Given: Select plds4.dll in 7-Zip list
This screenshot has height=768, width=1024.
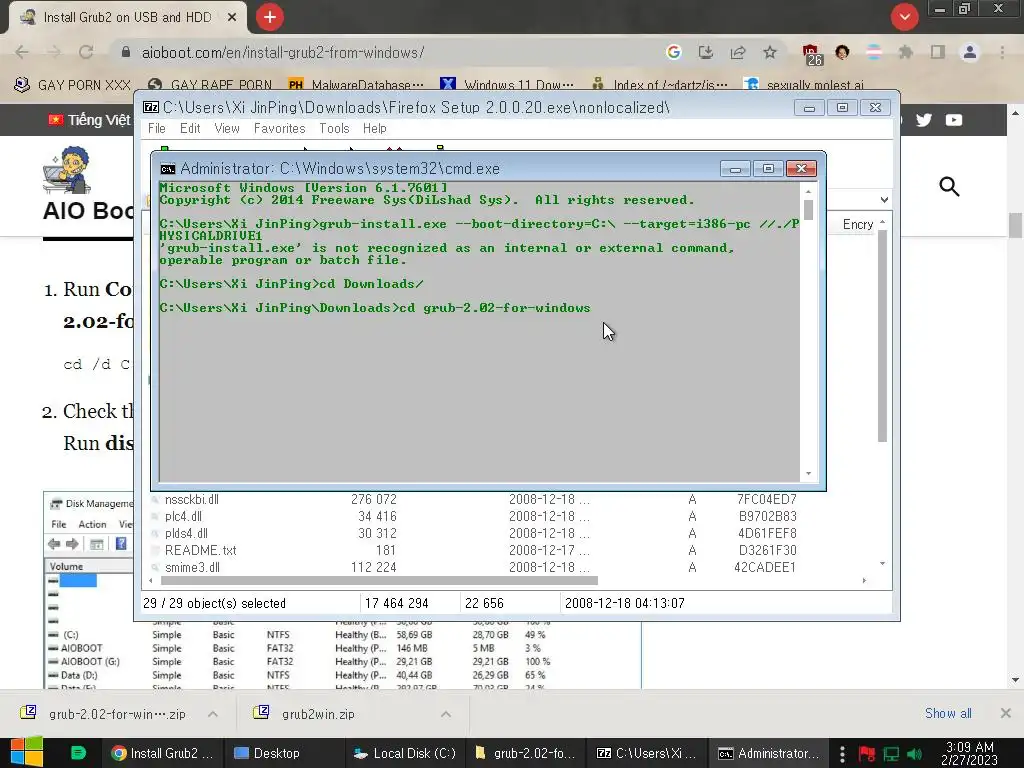Looking at the screenshot, I should coord(186,534).
